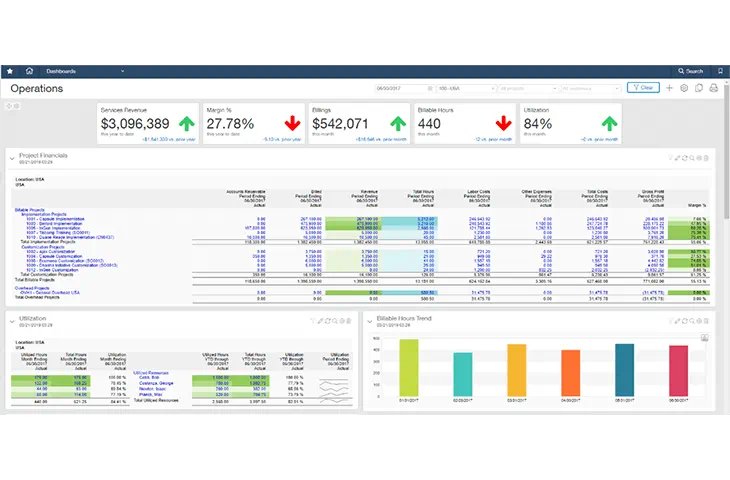Image resolution: width=730 pixels, height=480 pixels.
Task: Click the red down arrow on Margin %
Action: [x=292, y=123]
